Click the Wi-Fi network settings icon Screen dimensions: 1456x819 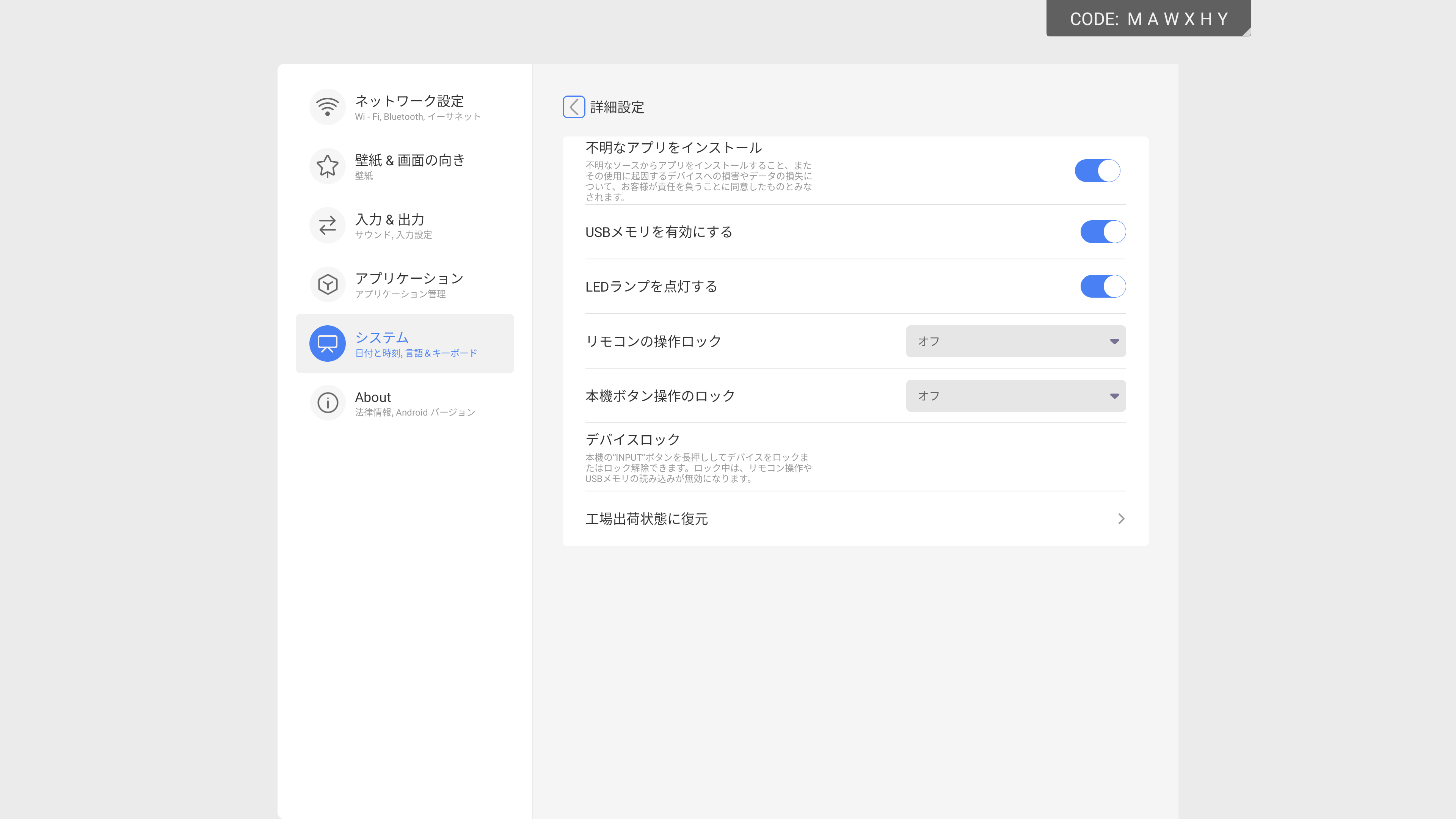point(327,107)
